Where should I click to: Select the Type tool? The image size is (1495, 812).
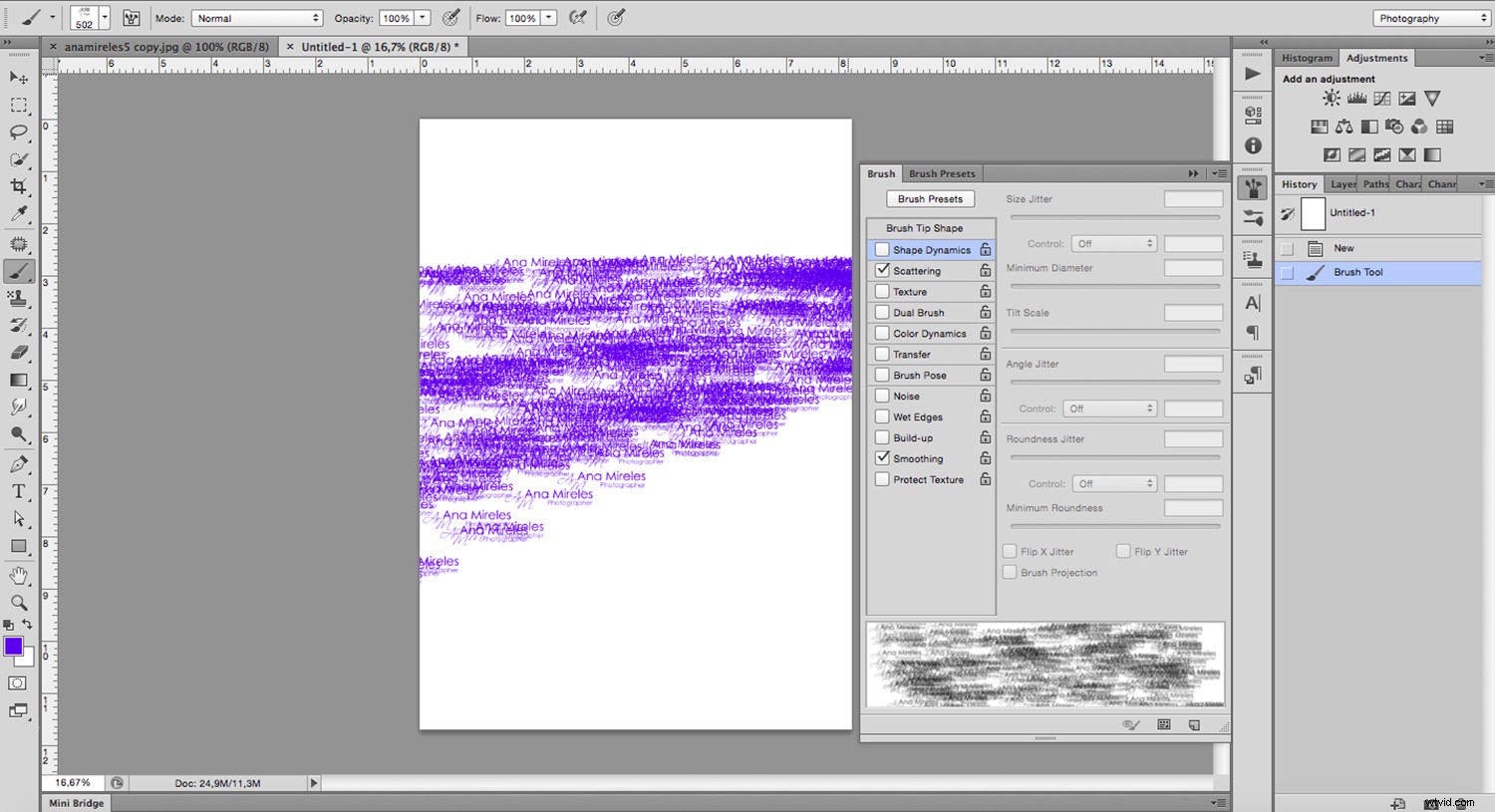coord(18,490)
